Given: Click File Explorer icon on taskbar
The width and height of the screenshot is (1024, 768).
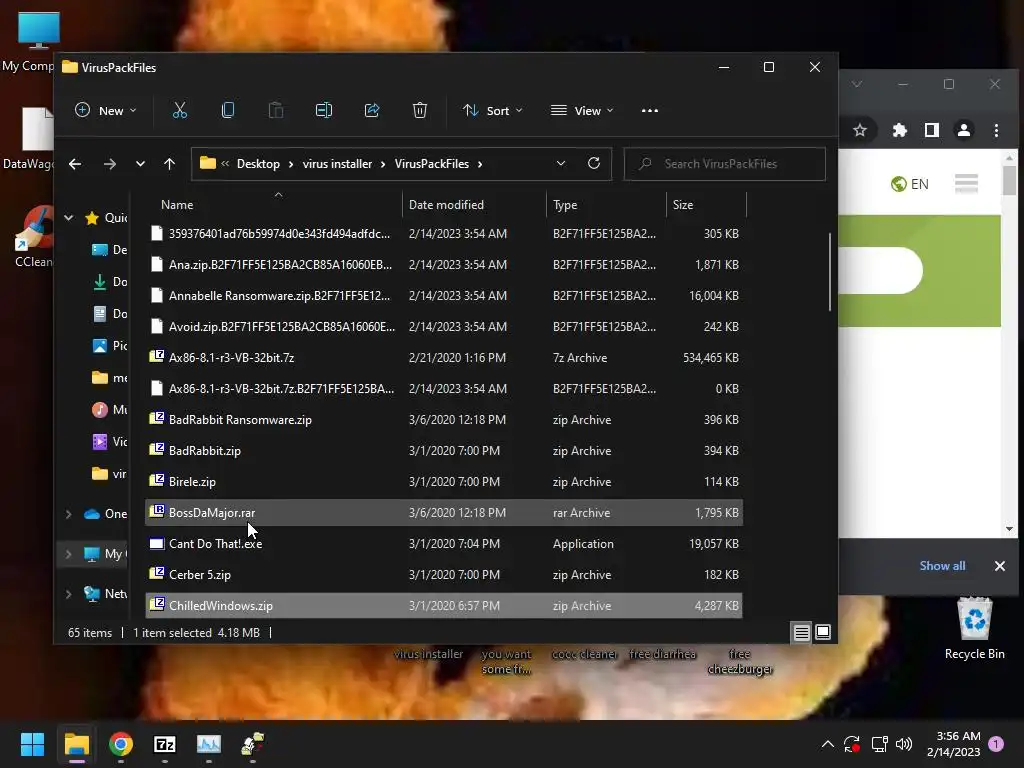Looking at the screenshot, I should (76, 744).
